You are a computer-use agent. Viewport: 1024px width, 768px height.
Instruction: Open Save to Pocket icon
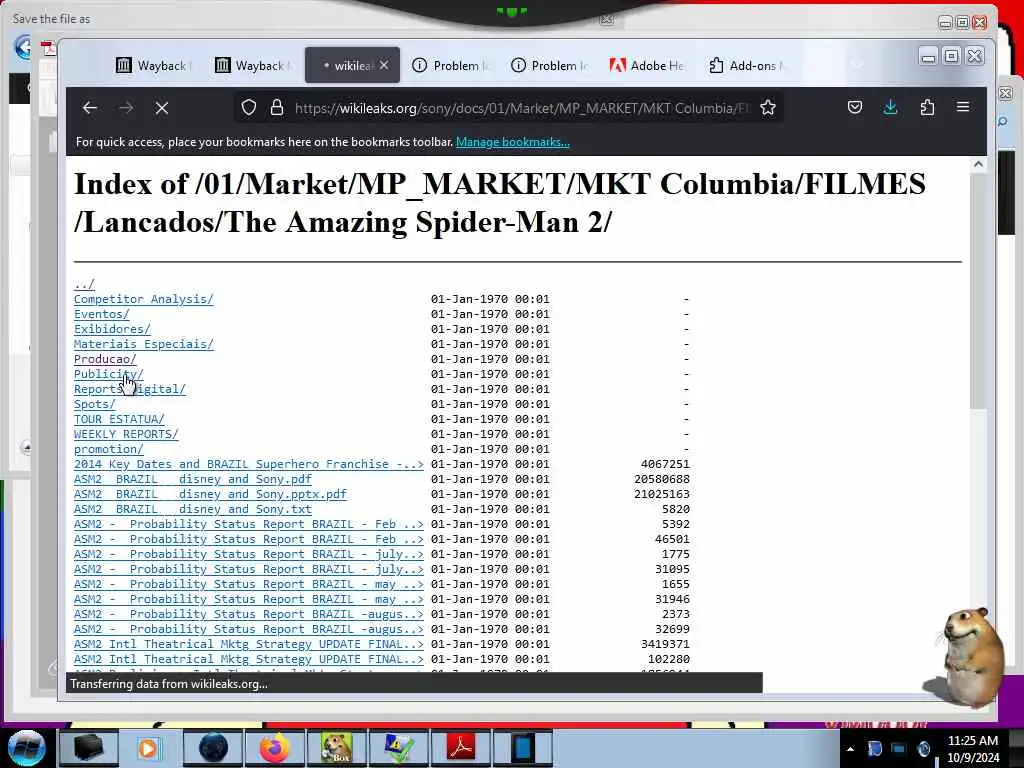pos(855,107)
